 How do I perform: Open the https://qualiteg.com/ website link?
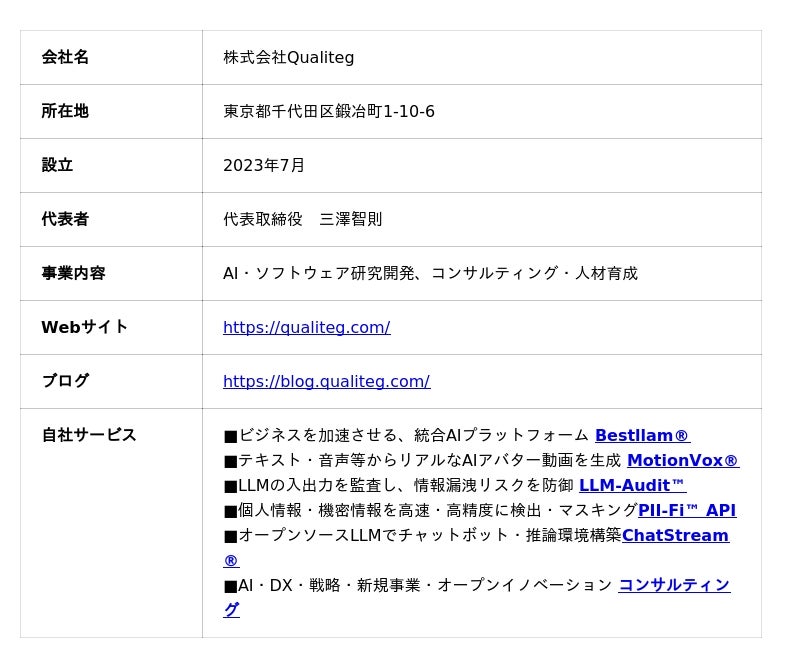[306, 327]
